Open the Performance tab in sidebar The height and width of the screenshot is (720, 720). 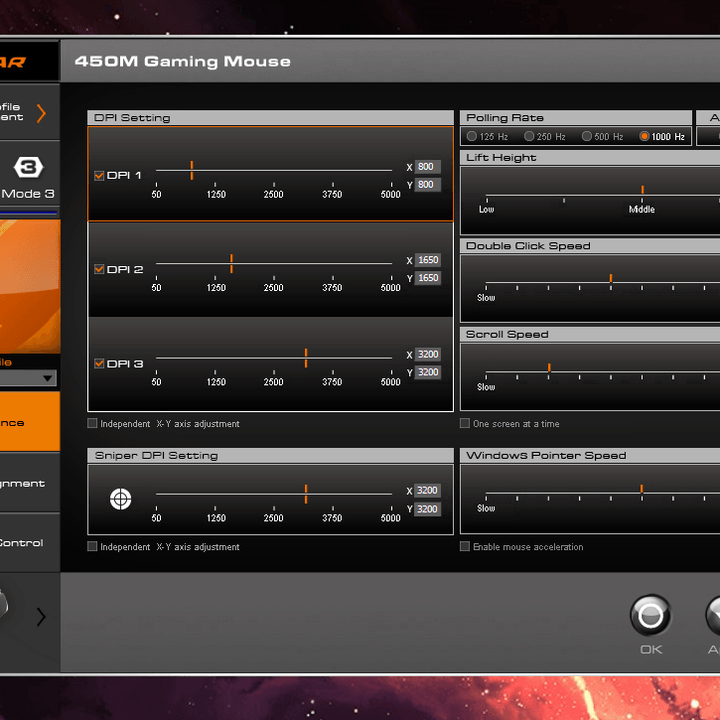[30, 422]
